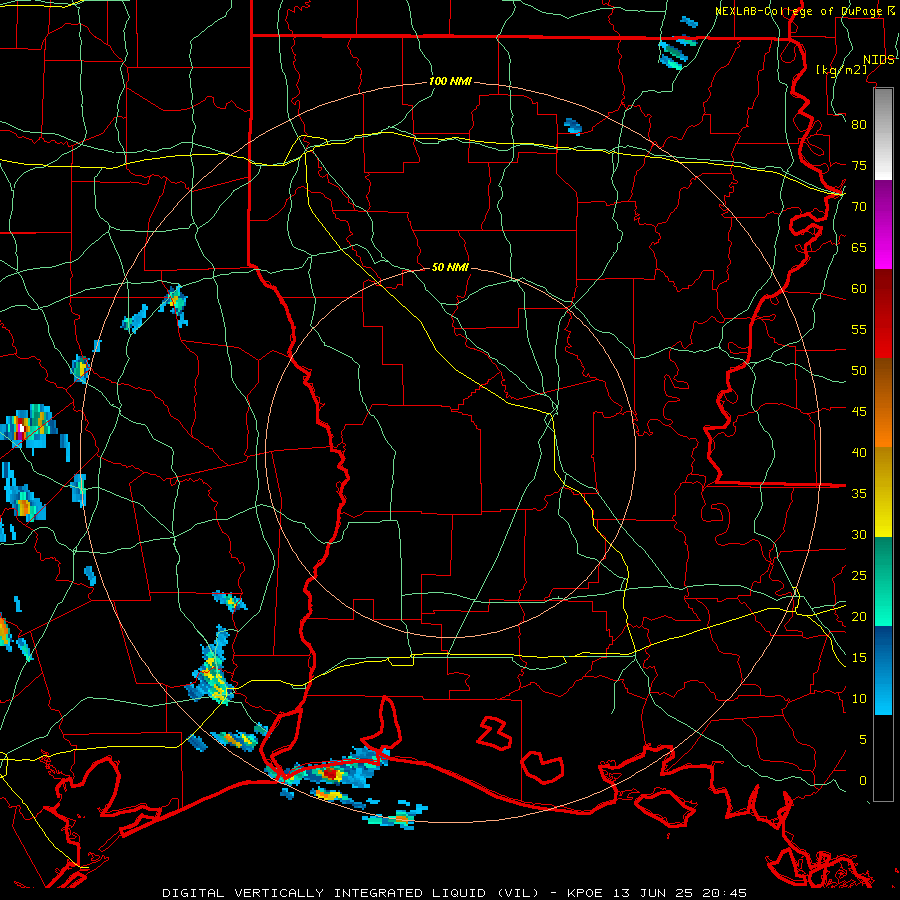
Task: Click the 80 value on the VIL scale
Action: 859,125
